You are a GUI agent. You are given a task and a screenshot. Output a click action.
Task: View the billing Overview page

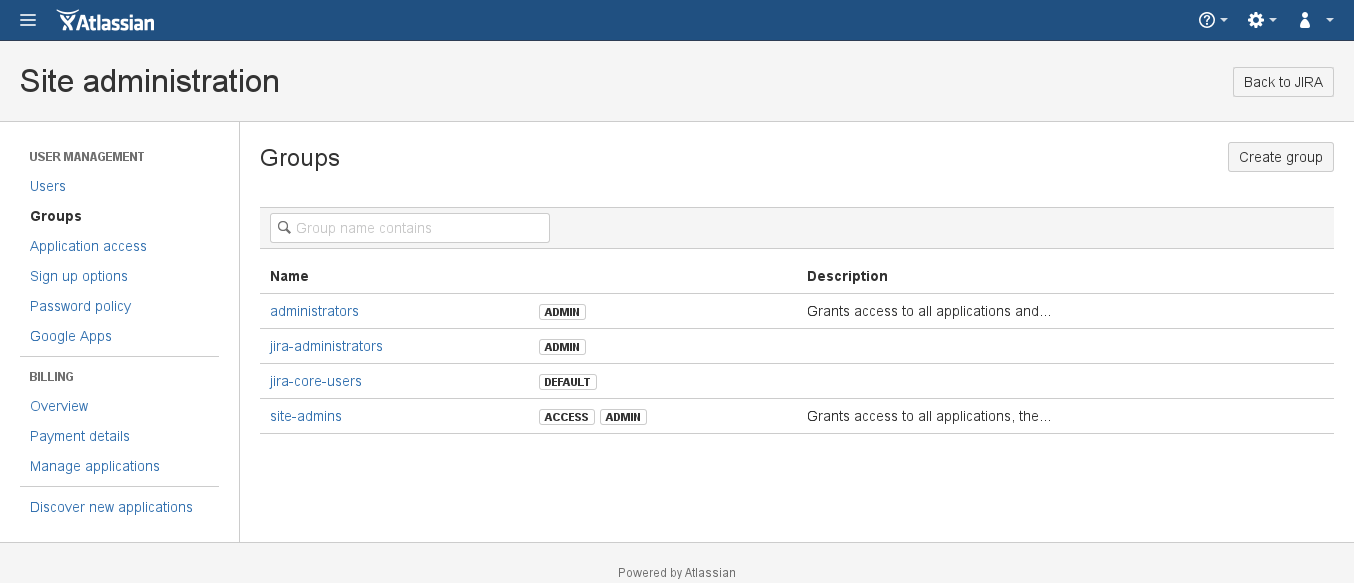point(58,406)
